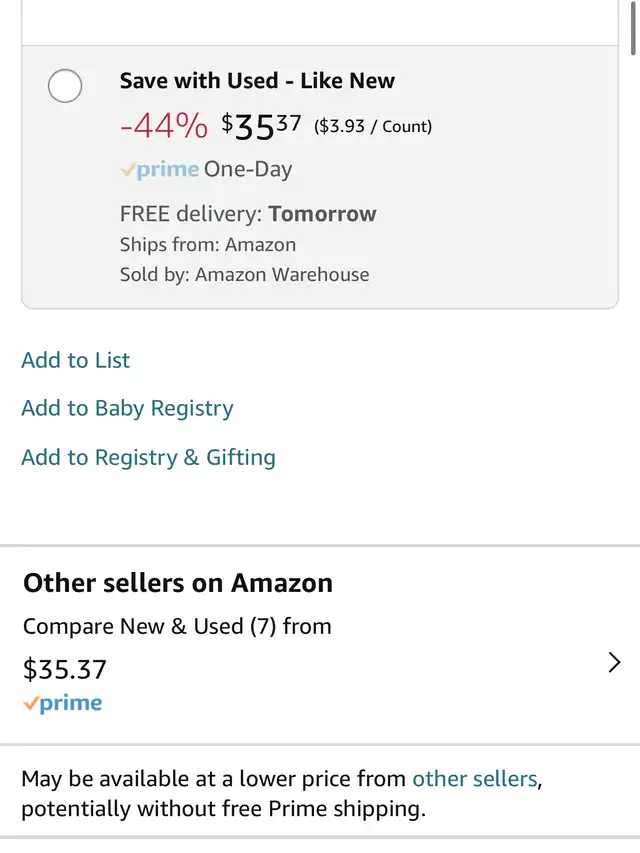Click Add to Baby Registry link
This screenshot has width=640, height=853.
coord(127,408)
